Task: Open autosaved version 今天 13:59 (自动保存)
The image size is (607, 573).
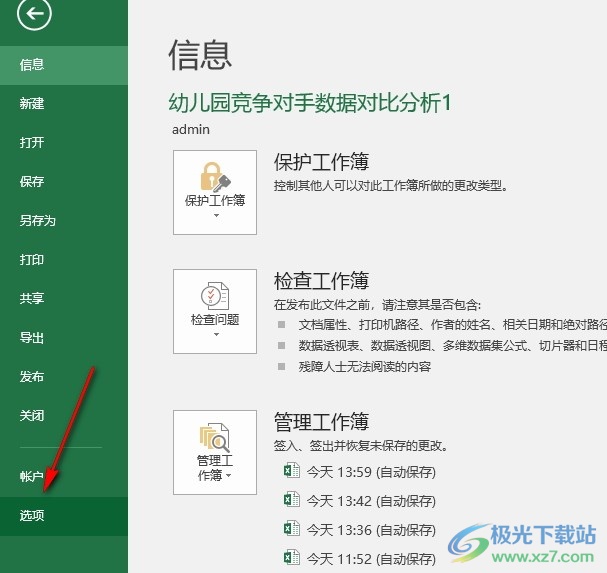Action: [x=371, y=472]
